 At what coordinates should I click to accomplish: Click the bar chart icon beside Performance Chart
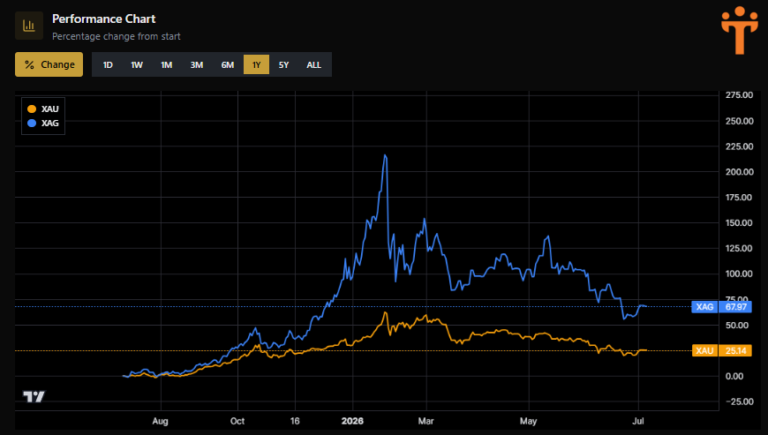click(x=29, y=25)
